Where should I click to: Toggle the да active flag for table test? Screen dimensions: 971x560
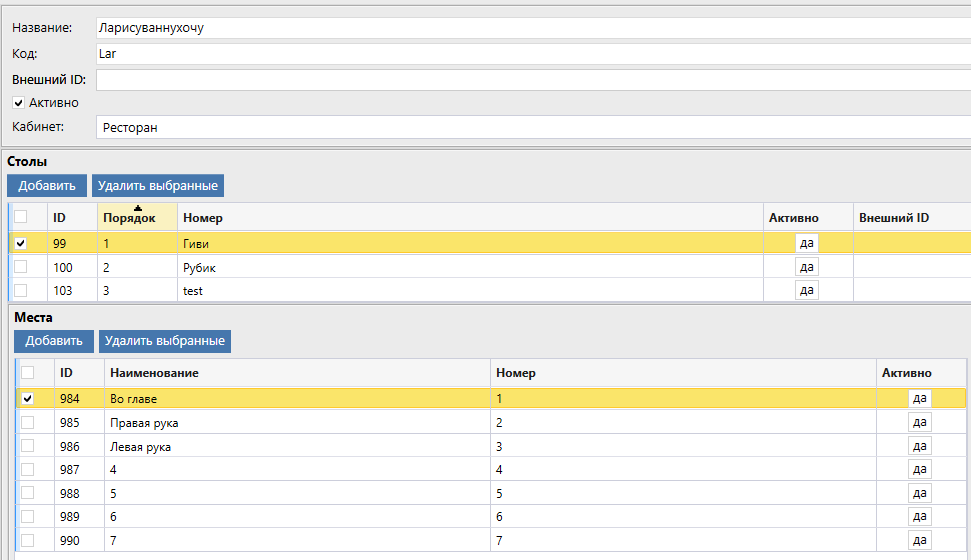[807, 291]
